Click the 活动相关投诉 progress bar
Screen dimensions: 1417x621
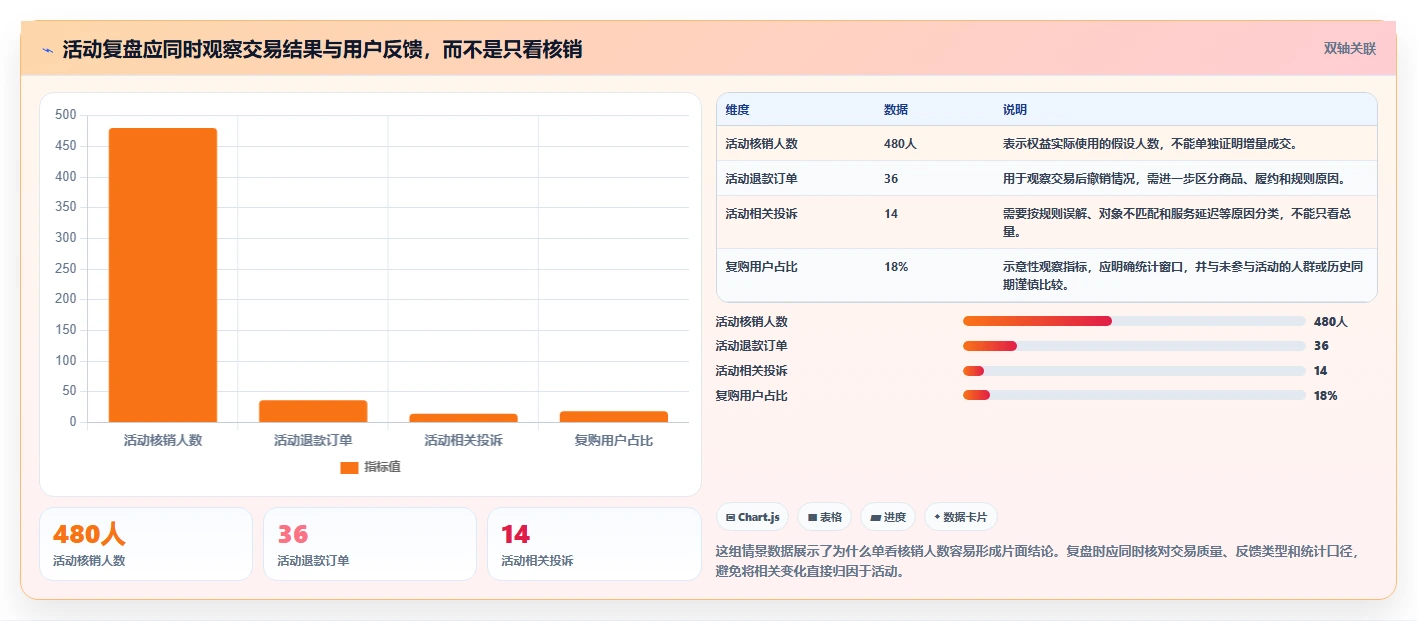pos(1134,371)
